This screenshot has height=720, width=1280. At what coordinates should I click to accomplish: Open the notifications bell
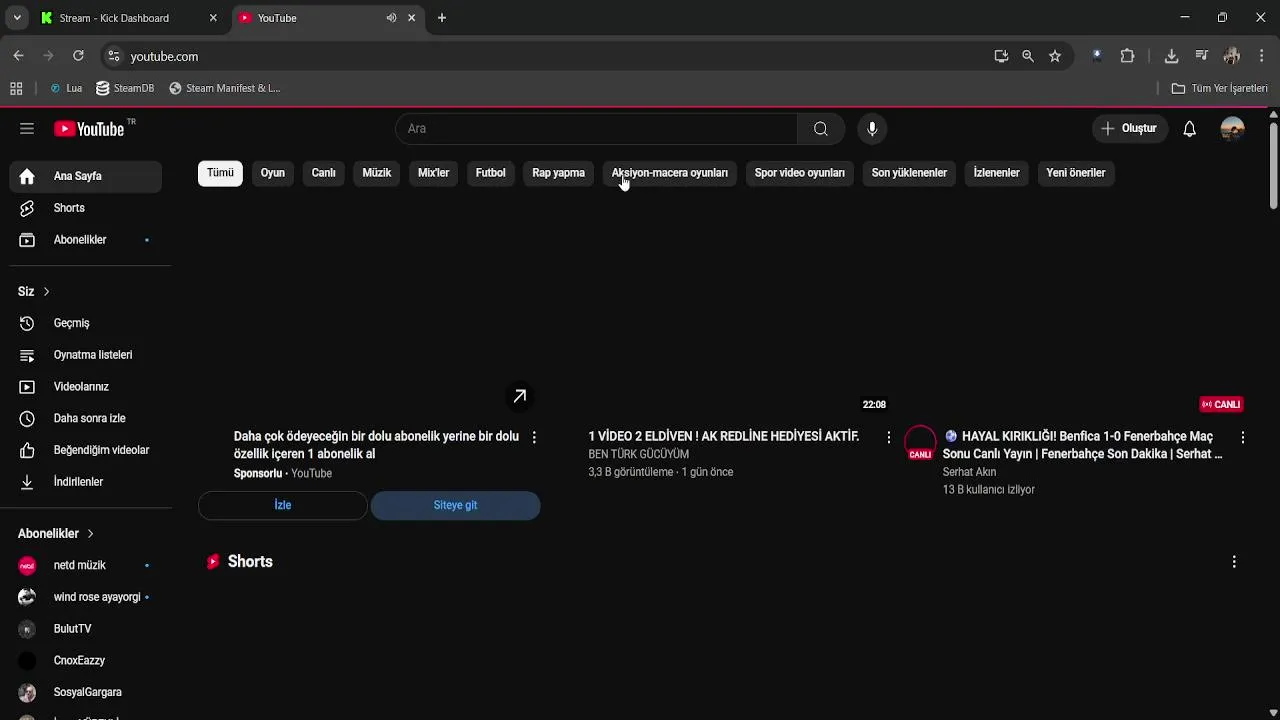click(x=1189, y=128)
